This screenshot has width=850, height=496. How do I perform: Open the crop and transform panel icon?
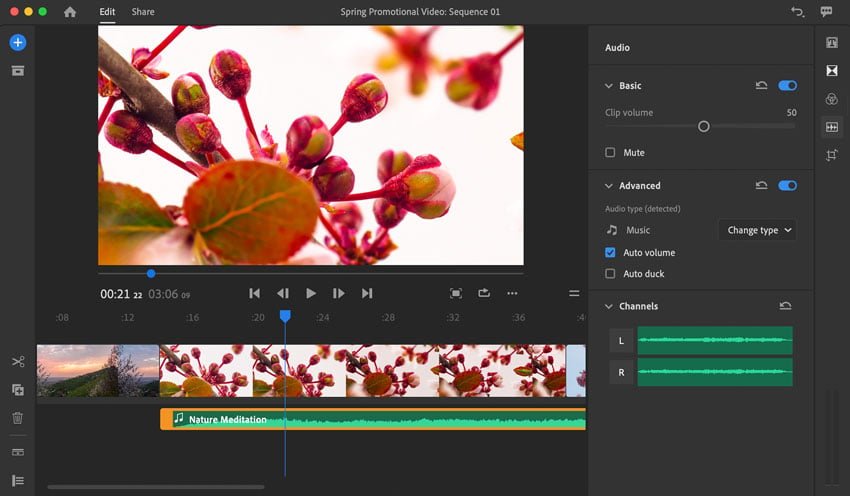[832, 156]
